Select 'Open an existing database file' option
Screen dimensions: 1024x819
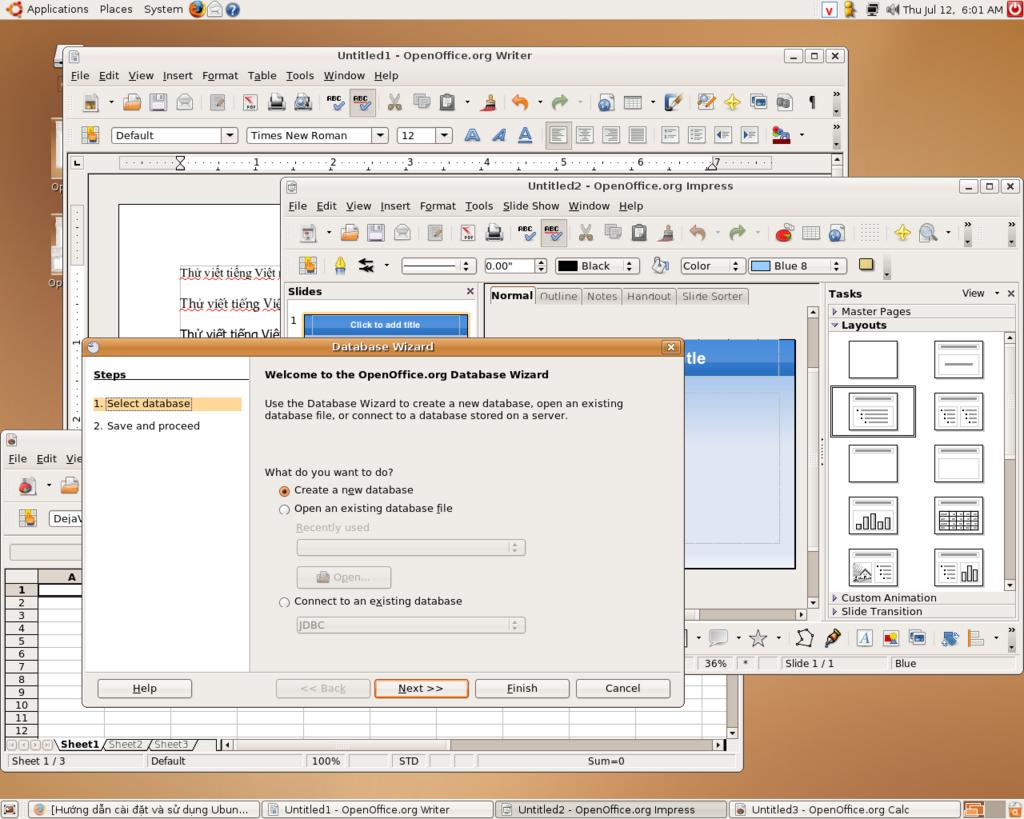click(x=285, y=509)
